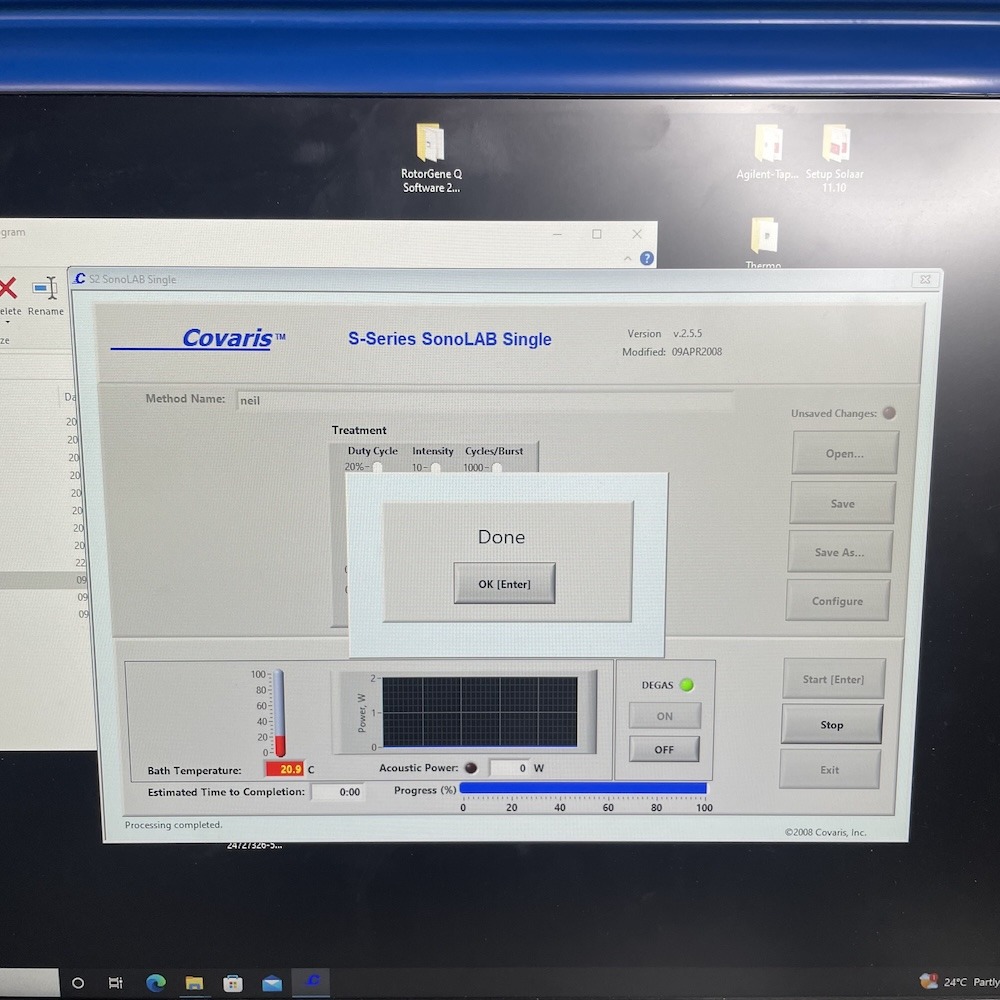Close the S2 SonoLAB Single window
Viewport: 1000px width, 1000px height.
pyautogui.click(x=925, y=279)
